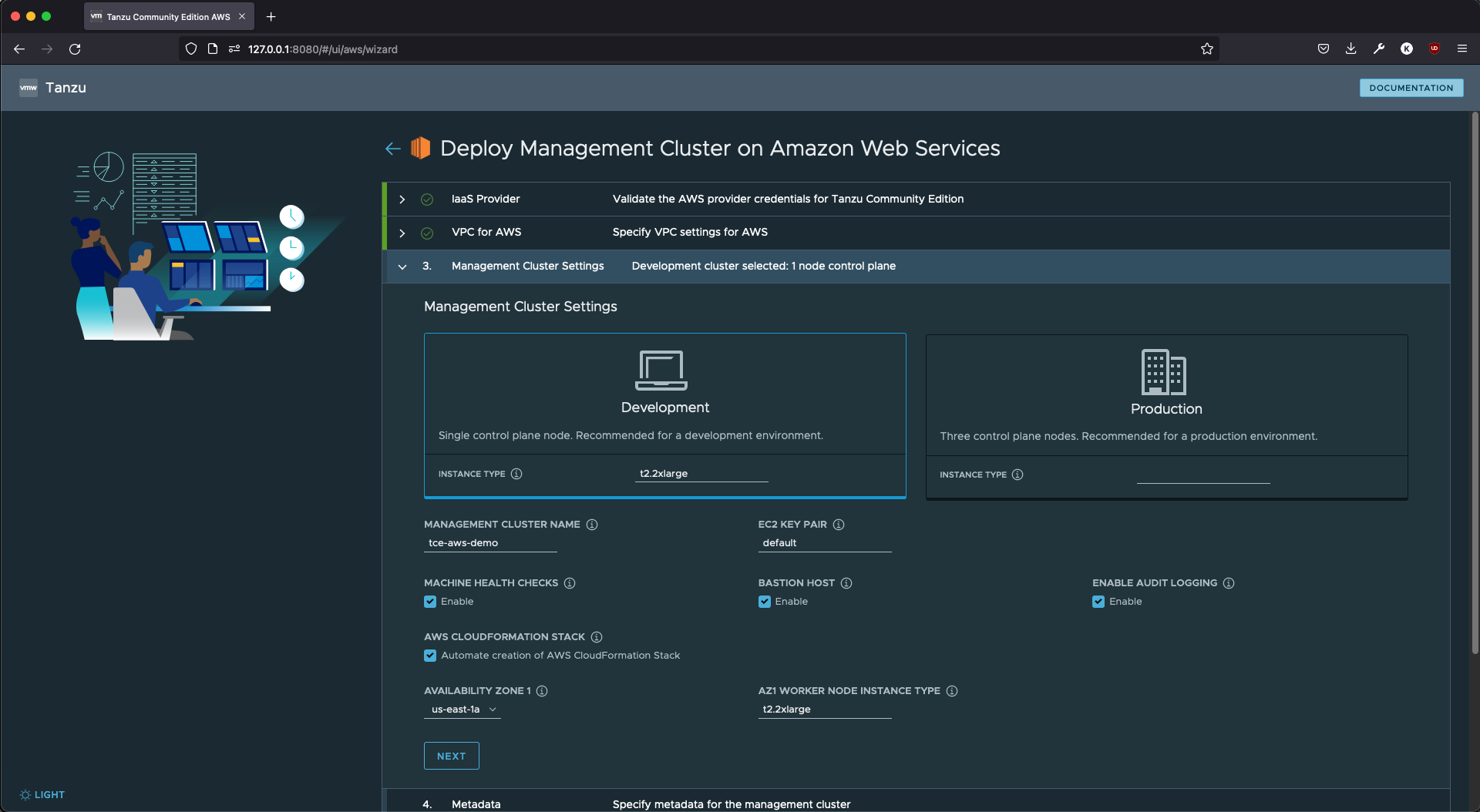Click the K profile extension icon
Viewport: 1480px width, 812px height.
[x=1407, y=49]
